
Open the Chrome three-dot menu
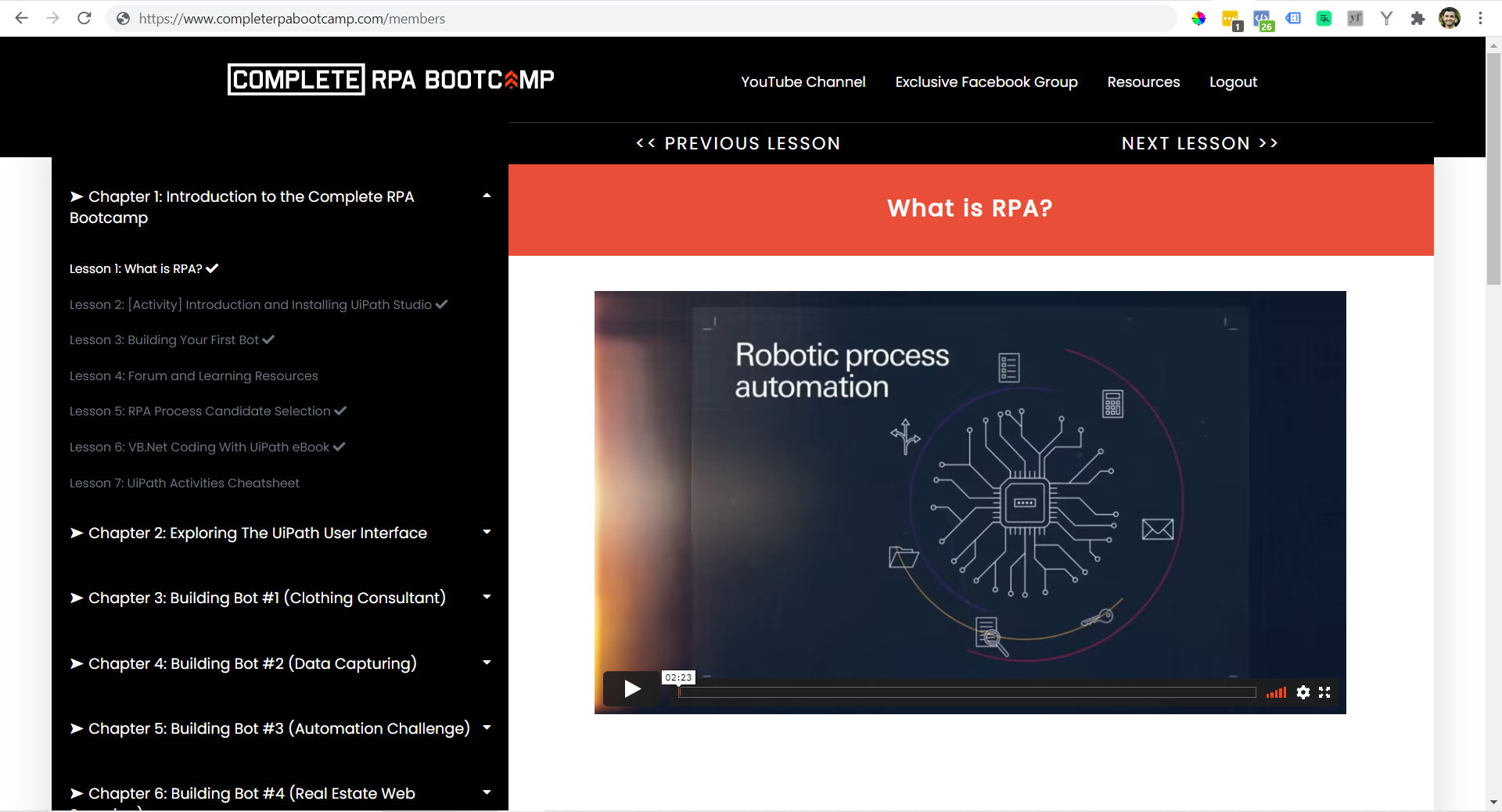click(x=1480, y=18)
